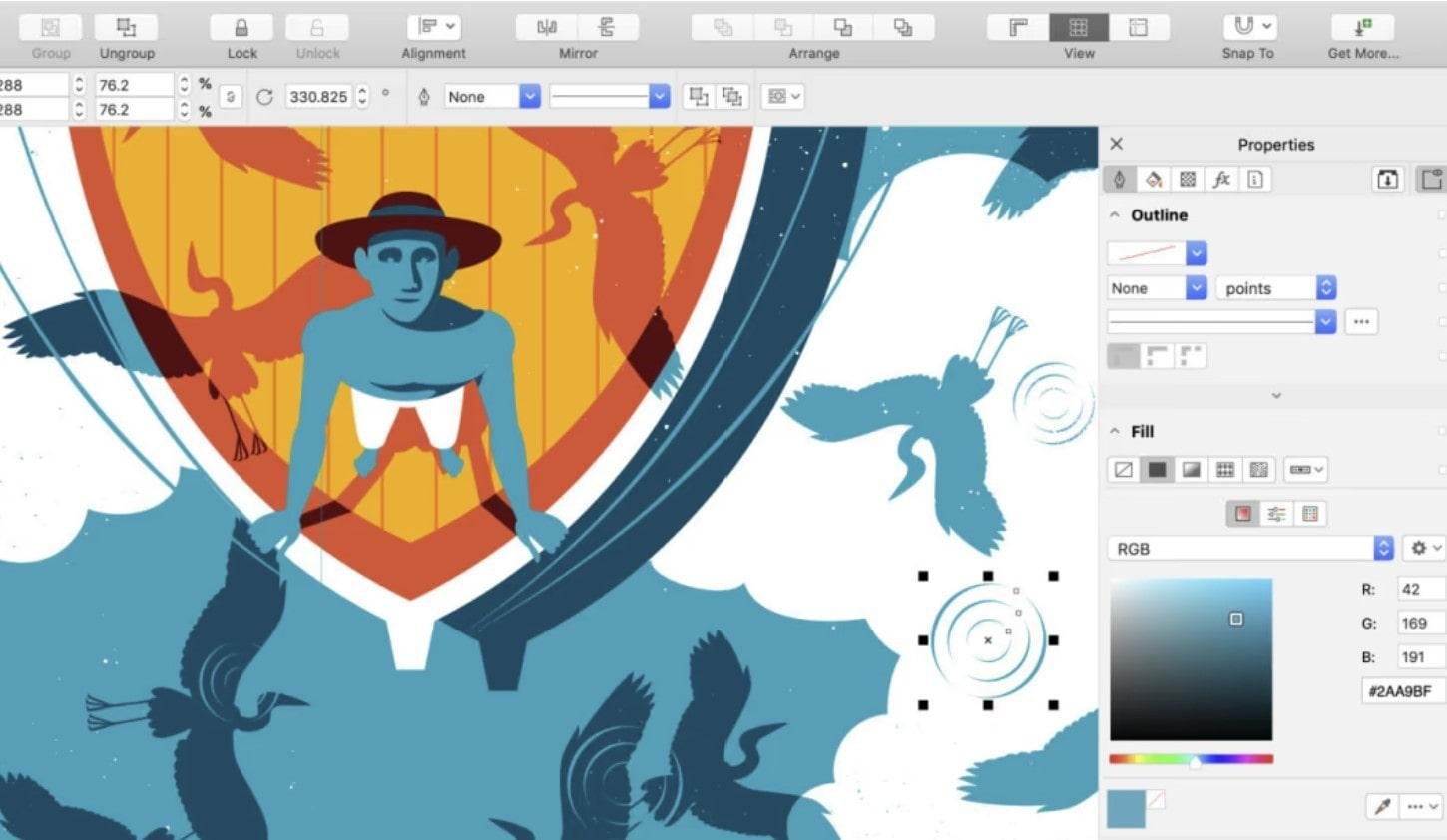Choose the No fill option
This screenshot has height=840, width=1447.
coord(1124,469)
